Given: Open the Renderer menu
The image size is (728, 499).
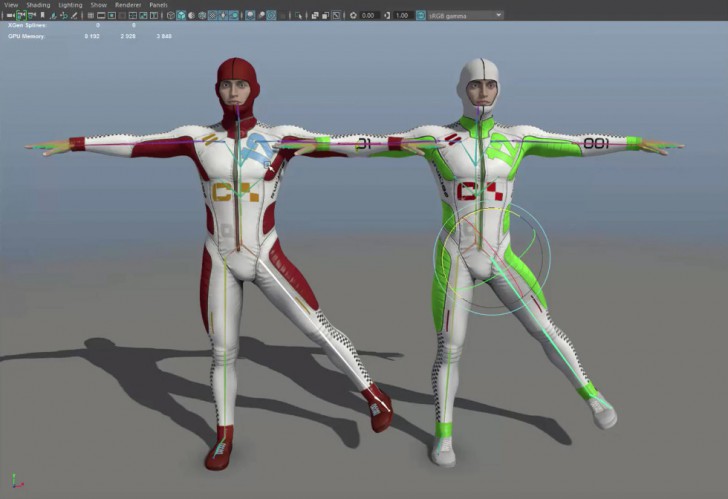Looking at the screenshot, I should tap(128, 5).
